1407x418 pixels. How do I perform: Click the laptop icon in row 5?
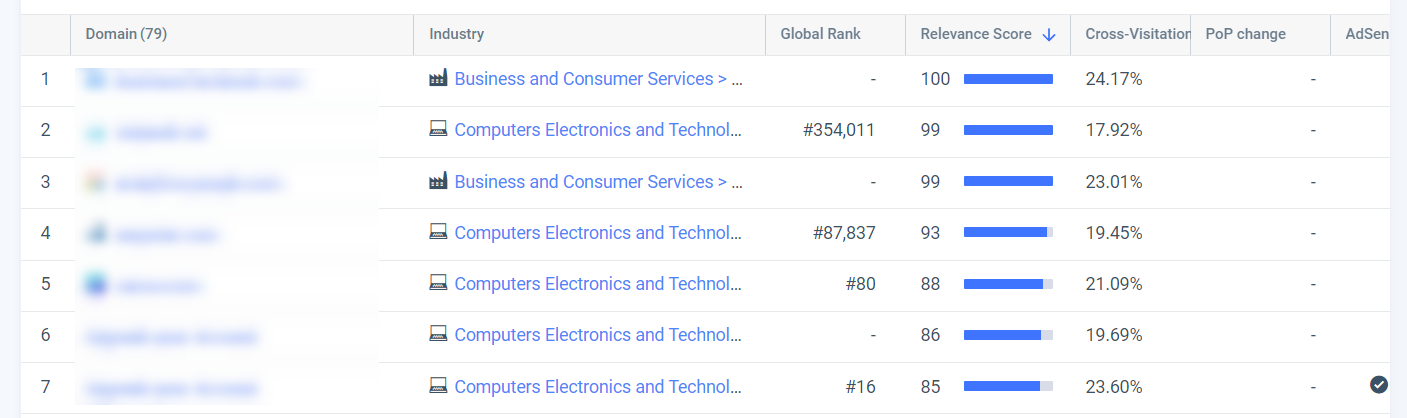(438, 284)
